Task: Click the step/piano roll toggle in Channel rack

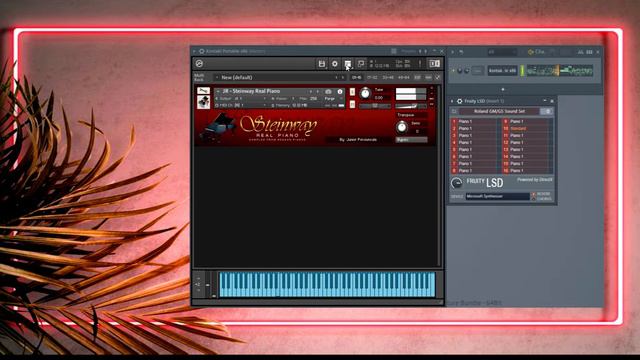Action: pos(589,52)
